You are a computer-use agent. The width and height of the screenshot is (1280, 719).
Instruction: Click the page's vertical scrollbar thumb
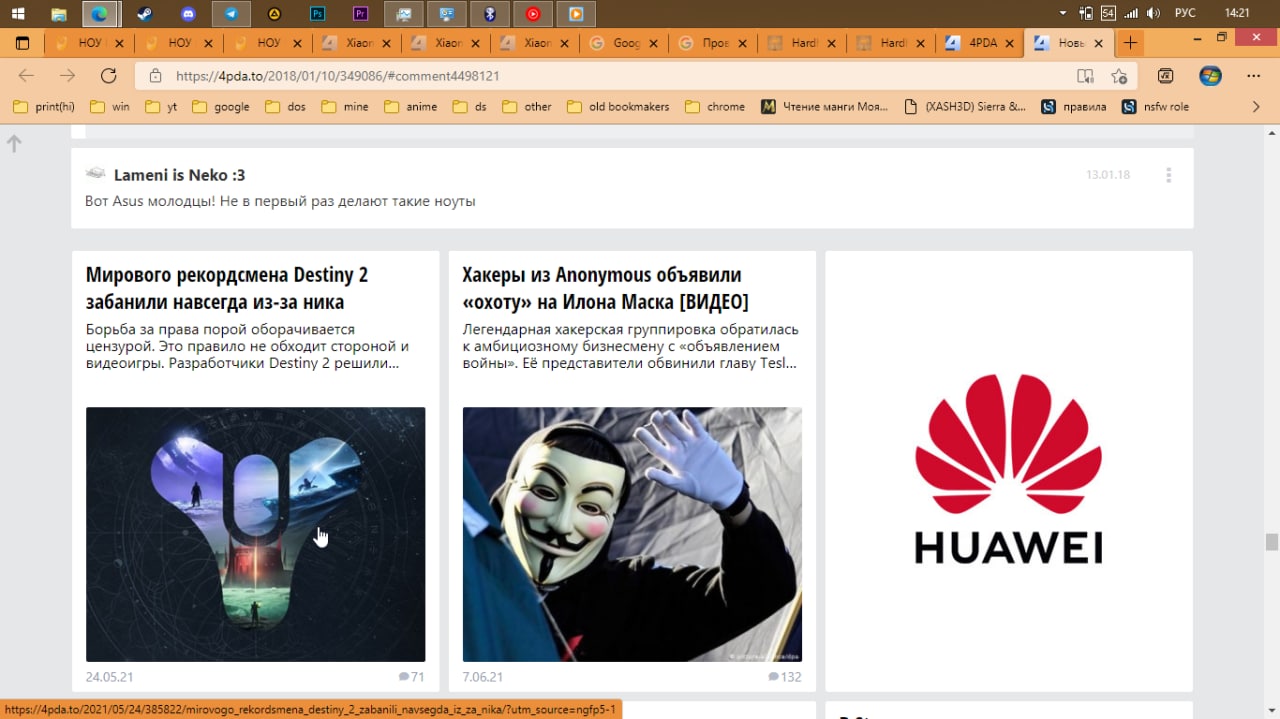point(1271,542)
